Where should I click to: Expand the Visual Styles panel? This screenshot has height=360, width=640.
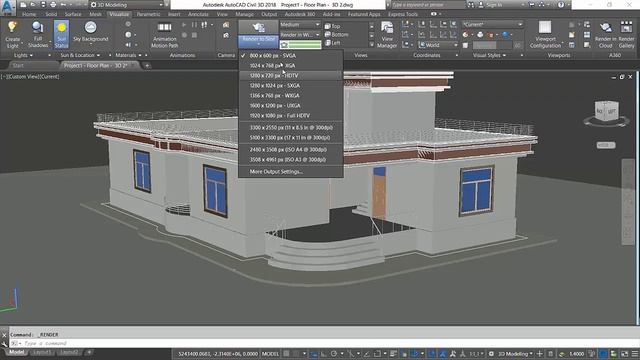tap(489, 55)
